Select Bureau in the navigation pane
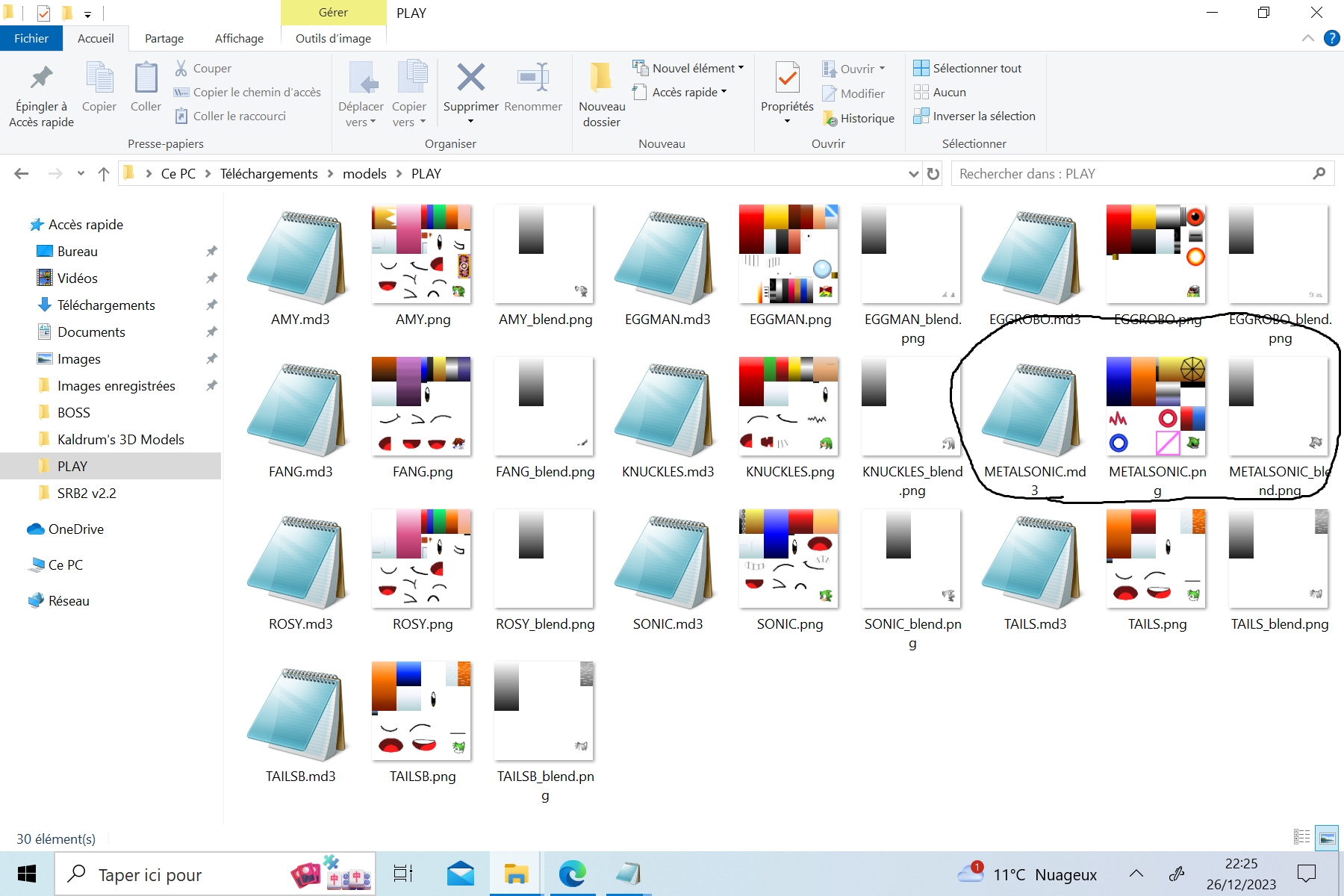The width and height of the screenshot is (1344, 896). pyautogui.click(x=78, y=252)
